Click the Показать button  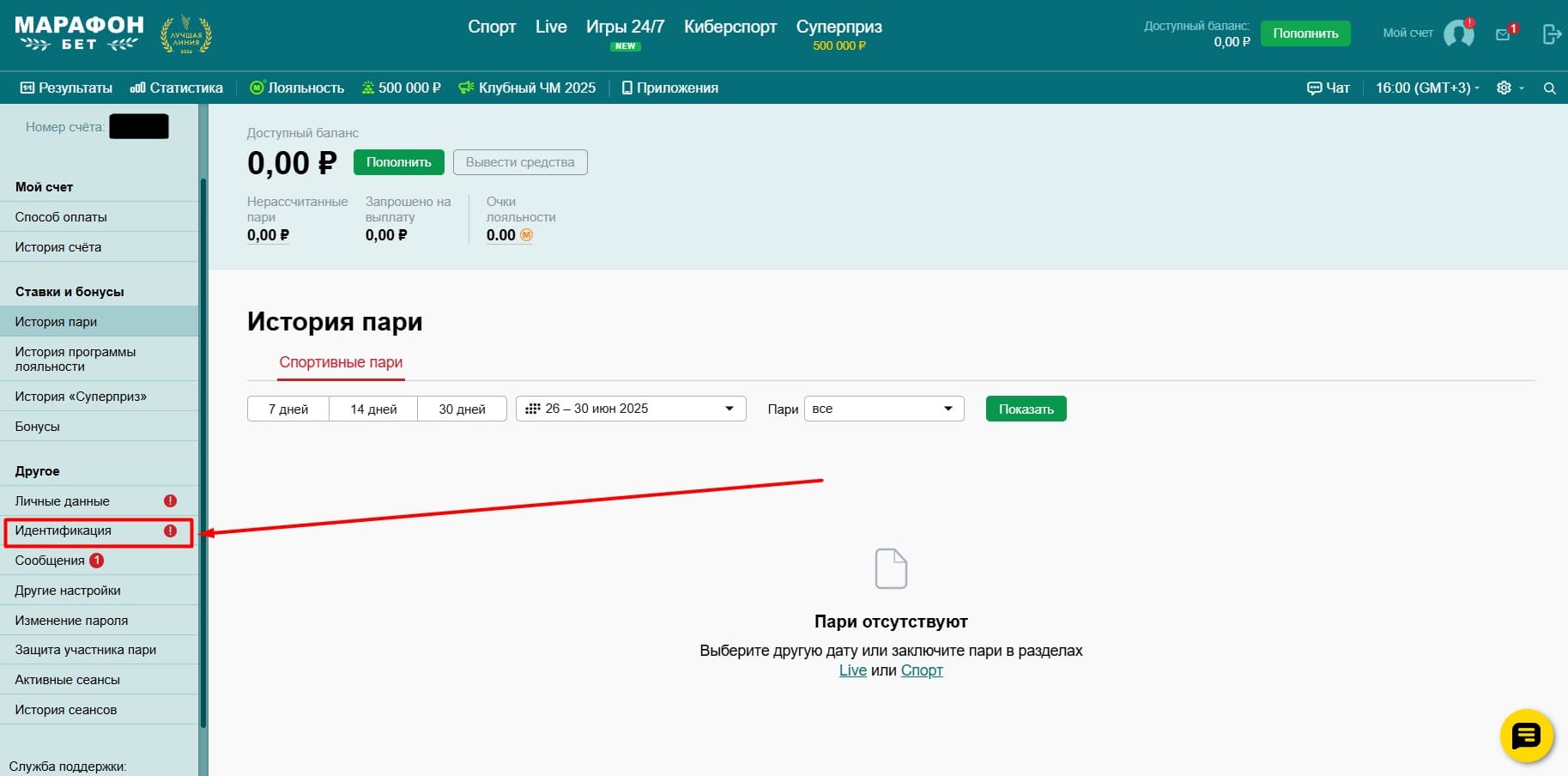point(1026,409)
